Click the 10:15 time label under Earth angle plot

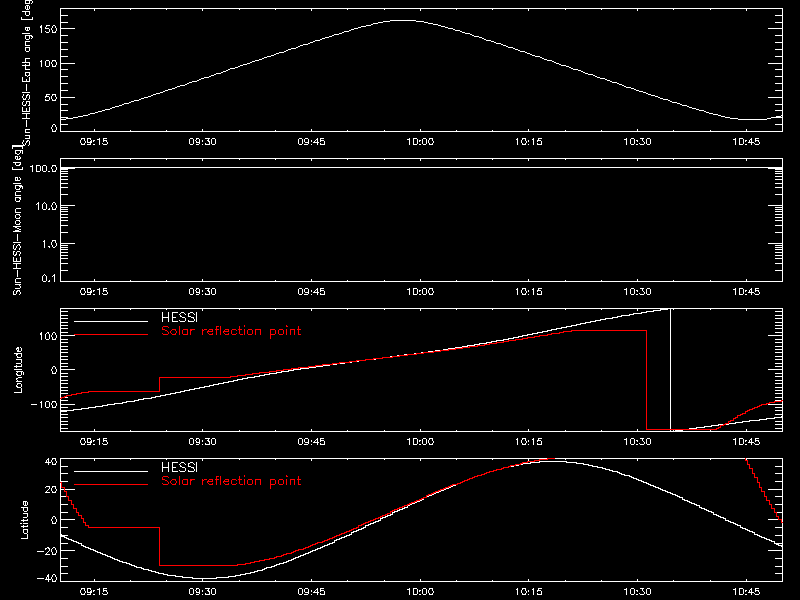point(529,142)
